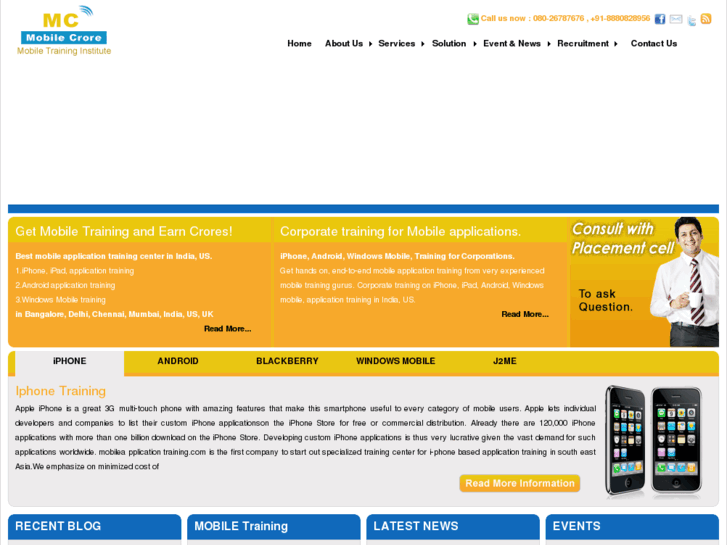Click the EVENTS panel header
The image size is (727, 545).
pyautogui.click(x=632, y=526)
